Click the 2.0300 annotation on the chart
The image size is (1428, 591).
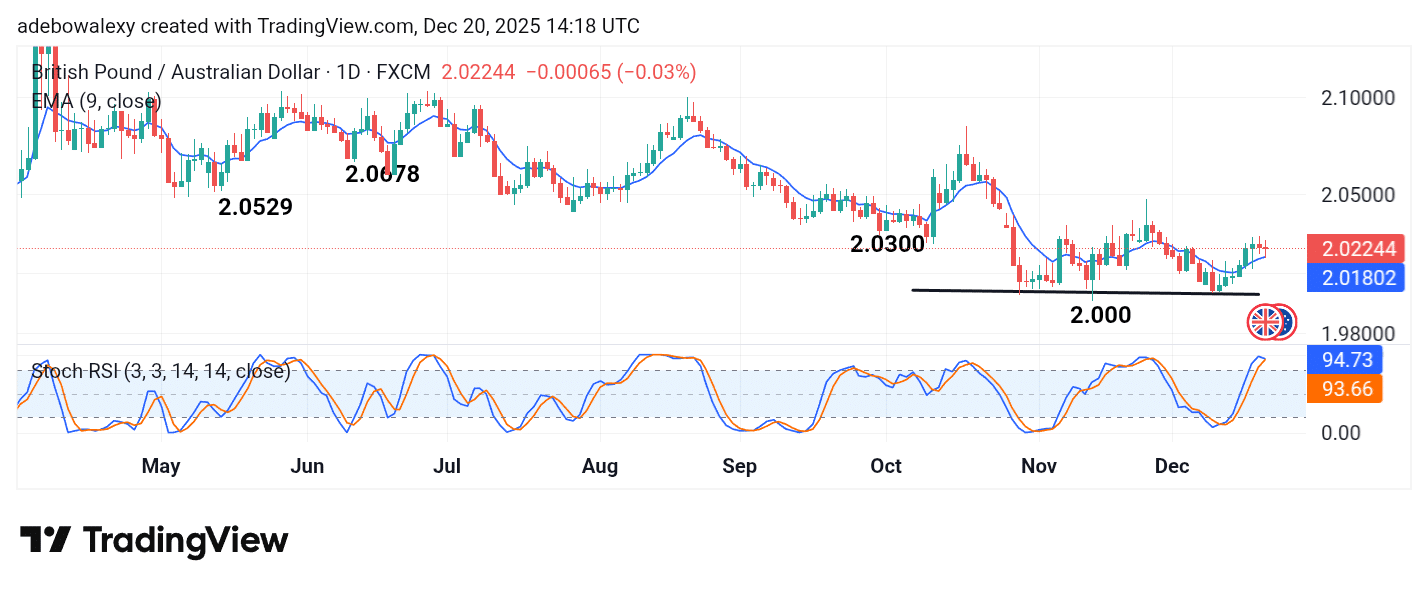885,243
